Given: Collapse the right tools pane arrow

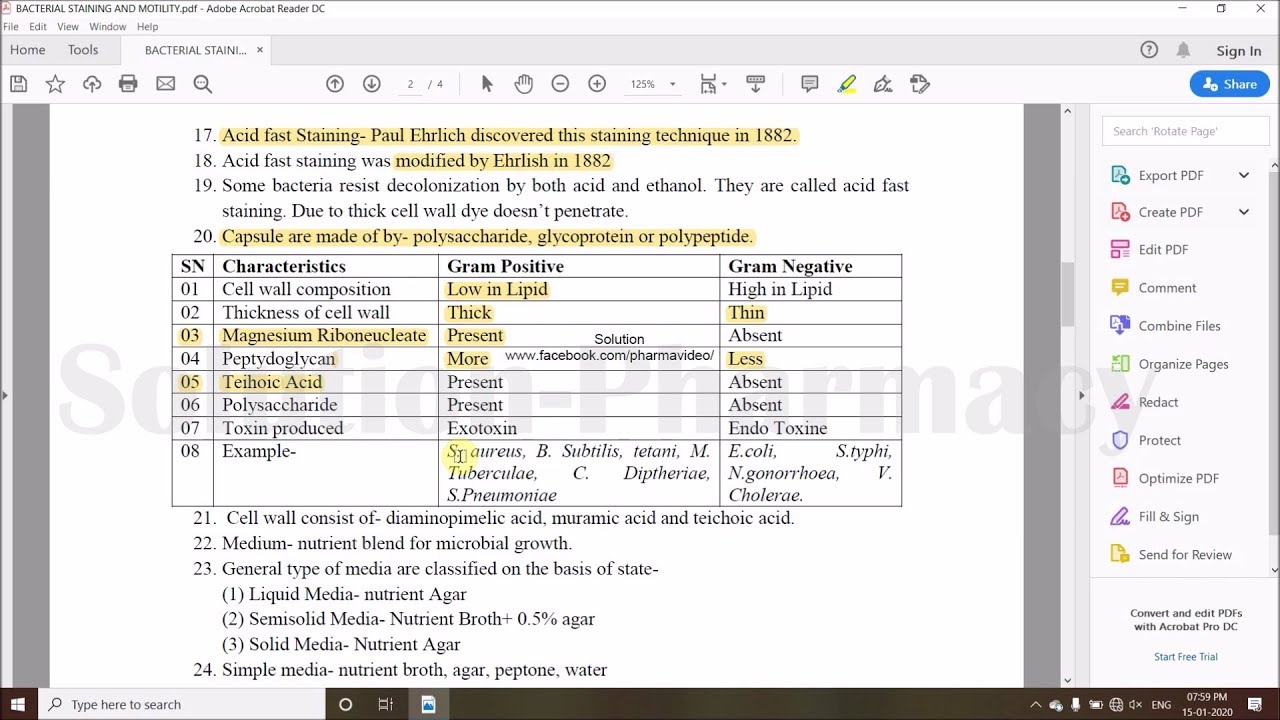Looking at the screenshot, I should (1081, 396).
